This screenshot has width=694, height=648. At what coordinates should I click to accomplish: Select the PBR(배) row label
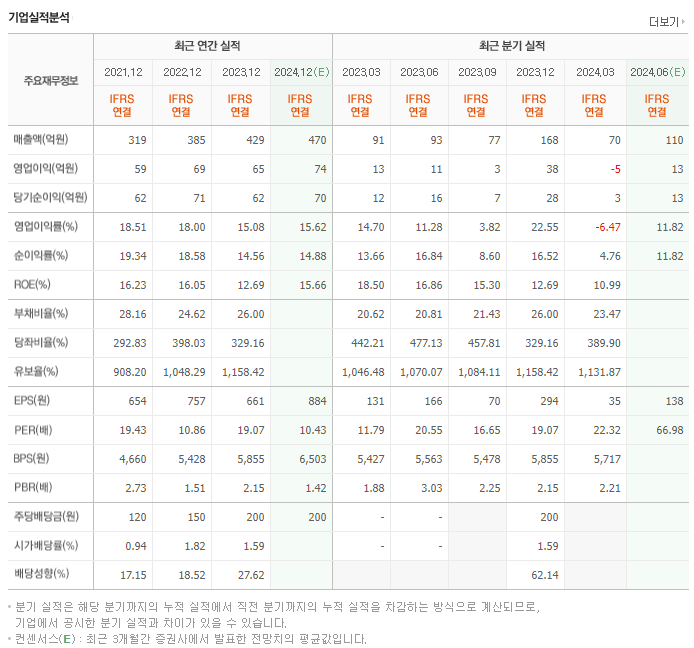pyautogui.click(x=33, y=487)
